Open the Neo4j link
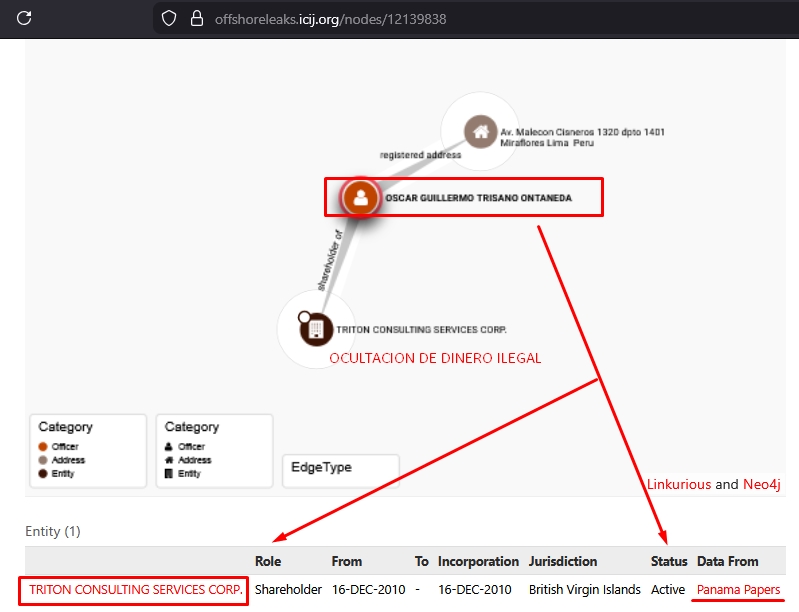This screenshot has height=612, width=799. tap(761, 484)
